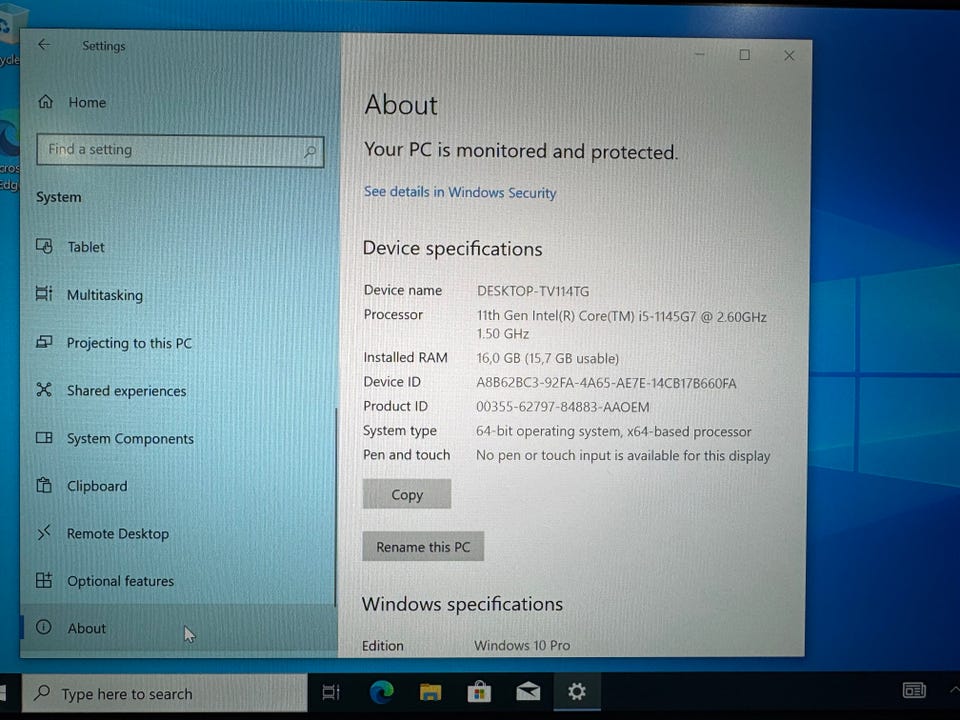Viewport: 960px width, 720px height.
Task: Click the Product ID 00355-62797-84883-AAOEM
Action: [563, 407]
